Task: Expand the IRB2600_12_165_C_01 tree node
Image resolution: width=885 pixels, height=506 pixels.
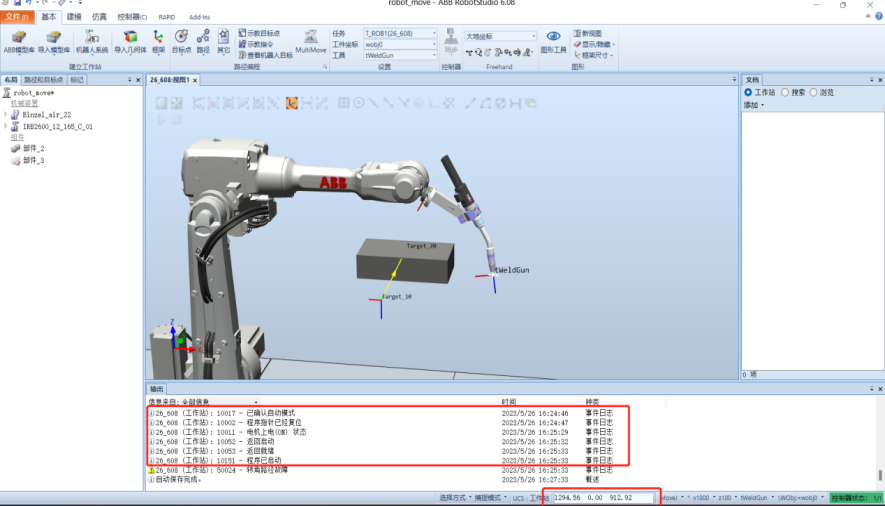Action: (6, 126)
